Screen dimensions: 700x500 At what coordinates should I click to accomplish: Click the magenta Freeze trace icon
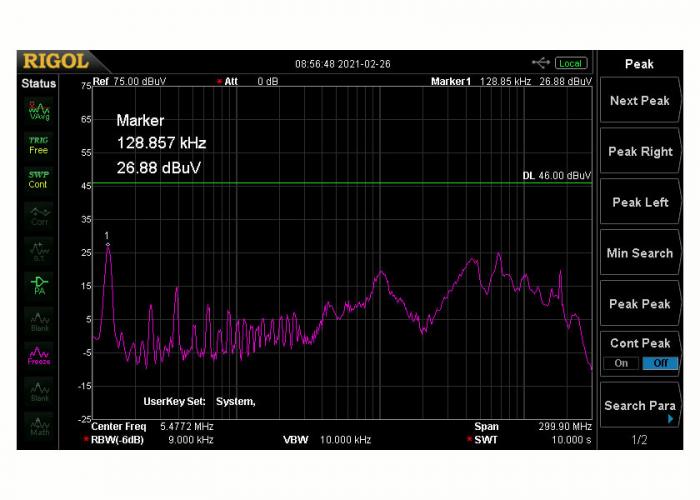pyautogui.click(x=38, y=355)
